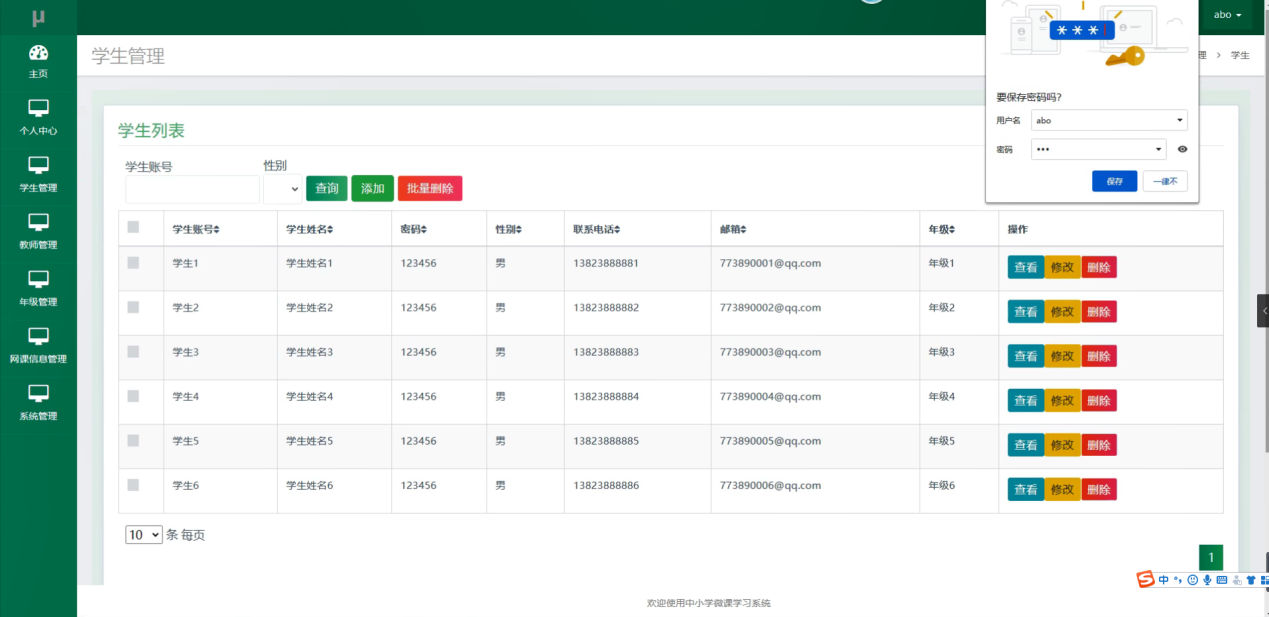The width and height of the screenshot is (1269, 617).
Task: Switch Sogou input language via 中 icon
Action: 1164,580
